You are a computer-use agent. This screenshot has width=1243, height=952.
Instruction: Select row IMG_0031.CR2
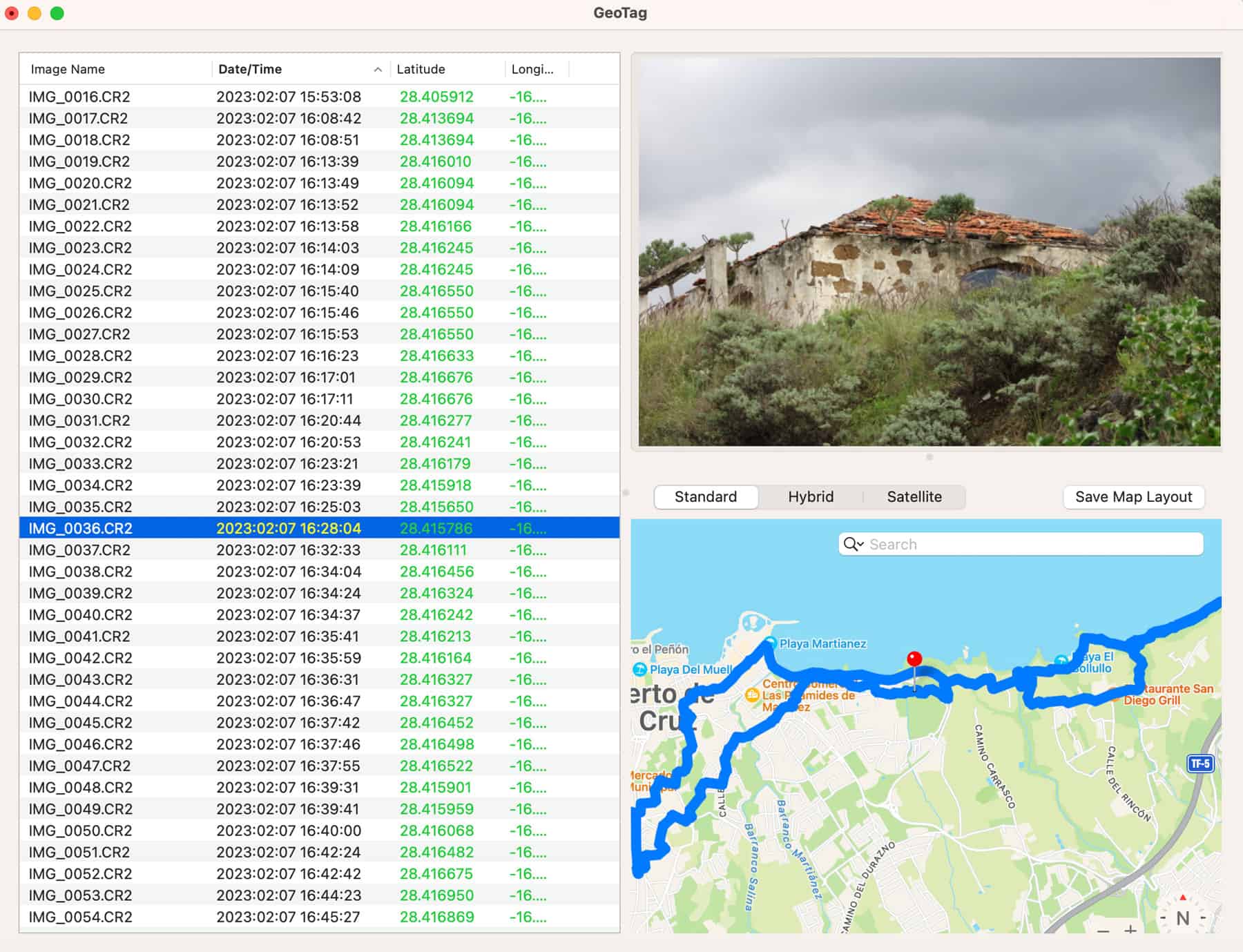[x=319, y=420]
